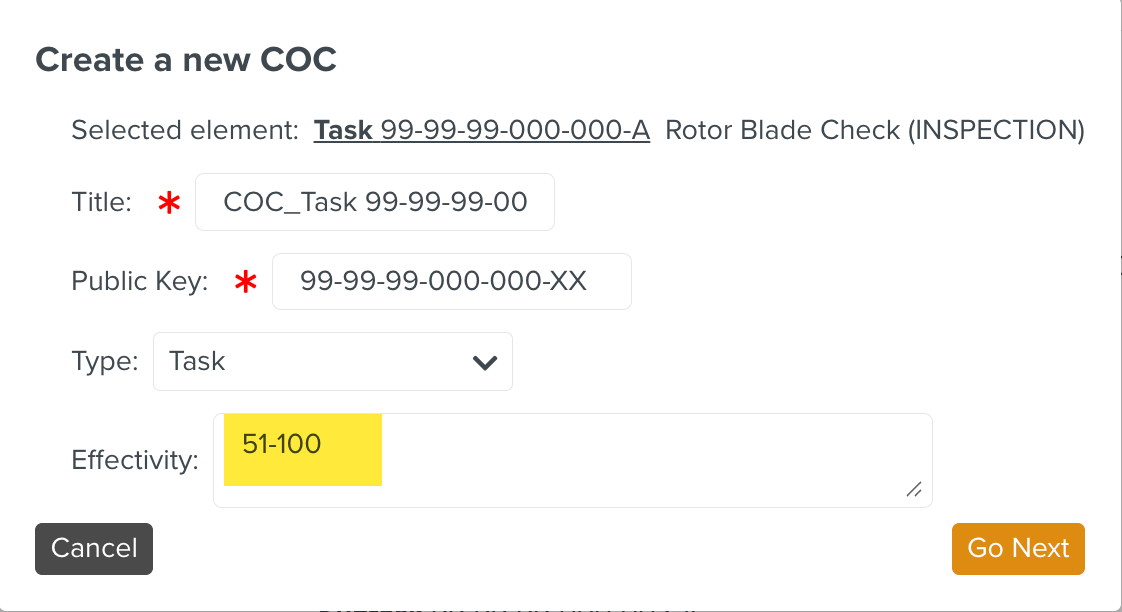This screenshot has height=612, width=1122.
Task: Click the chevron arrow on the Type dropdown
Action: pos(485,362)
